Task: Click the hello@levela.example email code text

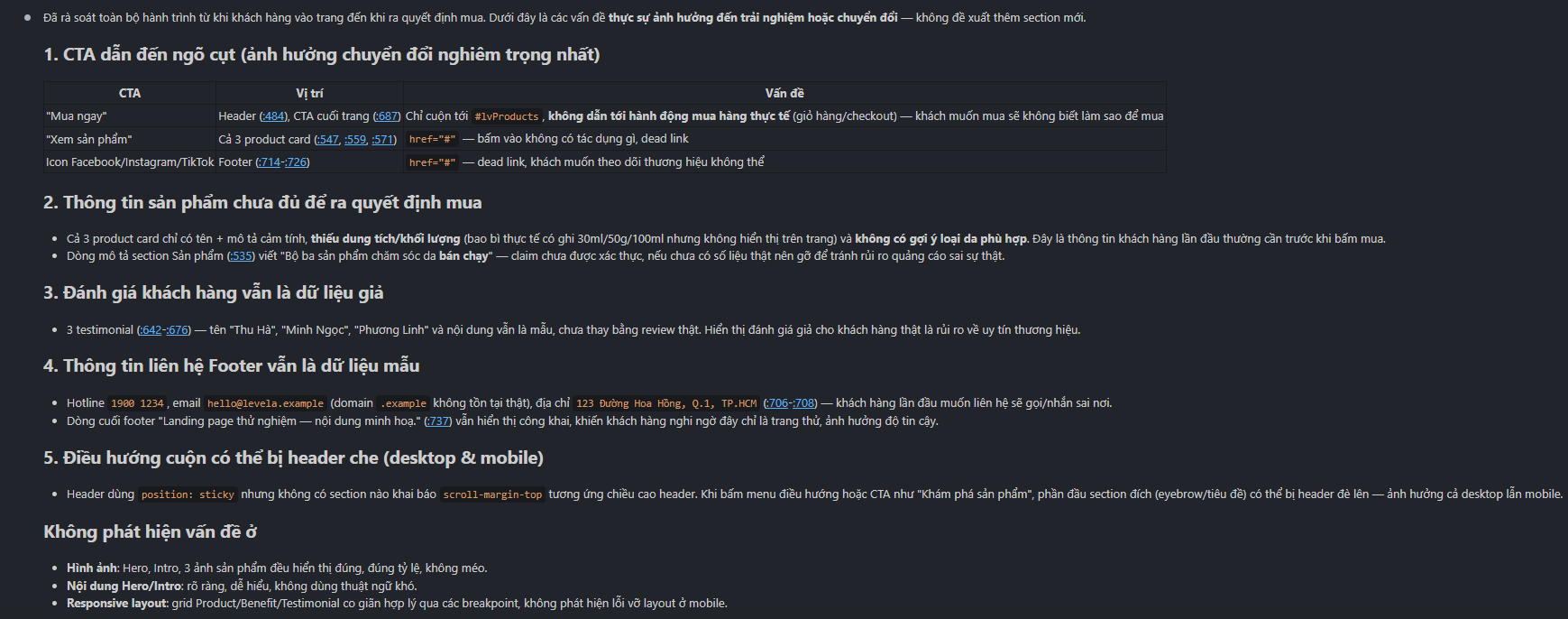Action: [265, 403]
